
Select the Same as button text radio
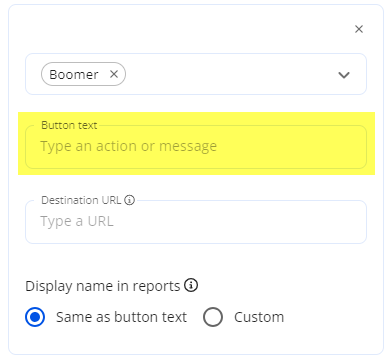pyautogui.click(x=35, y=317)
